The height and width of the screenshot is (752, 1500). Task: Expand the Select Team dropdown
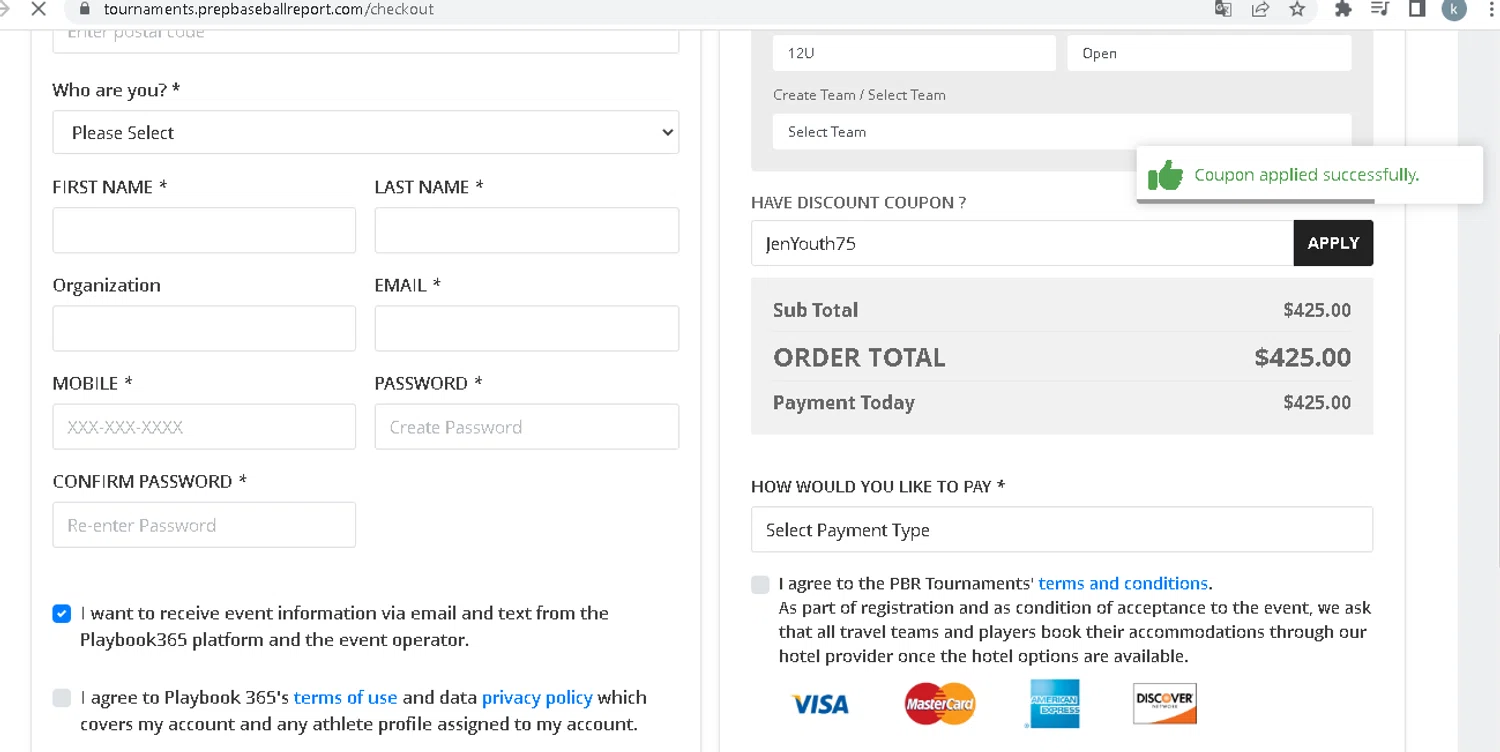click(1061, 131)
